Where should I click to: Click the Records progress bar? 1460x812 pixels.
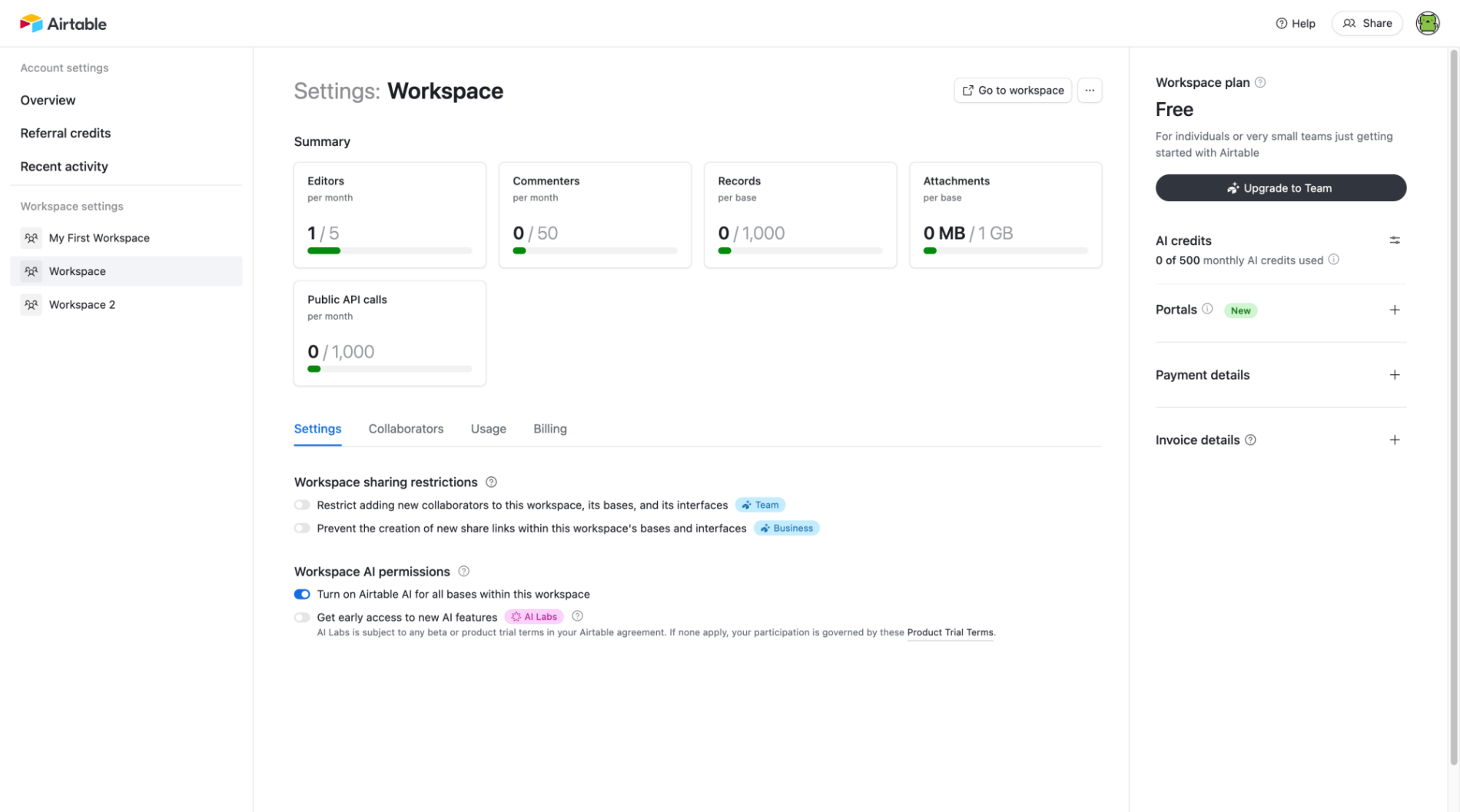tap(800, 250)
